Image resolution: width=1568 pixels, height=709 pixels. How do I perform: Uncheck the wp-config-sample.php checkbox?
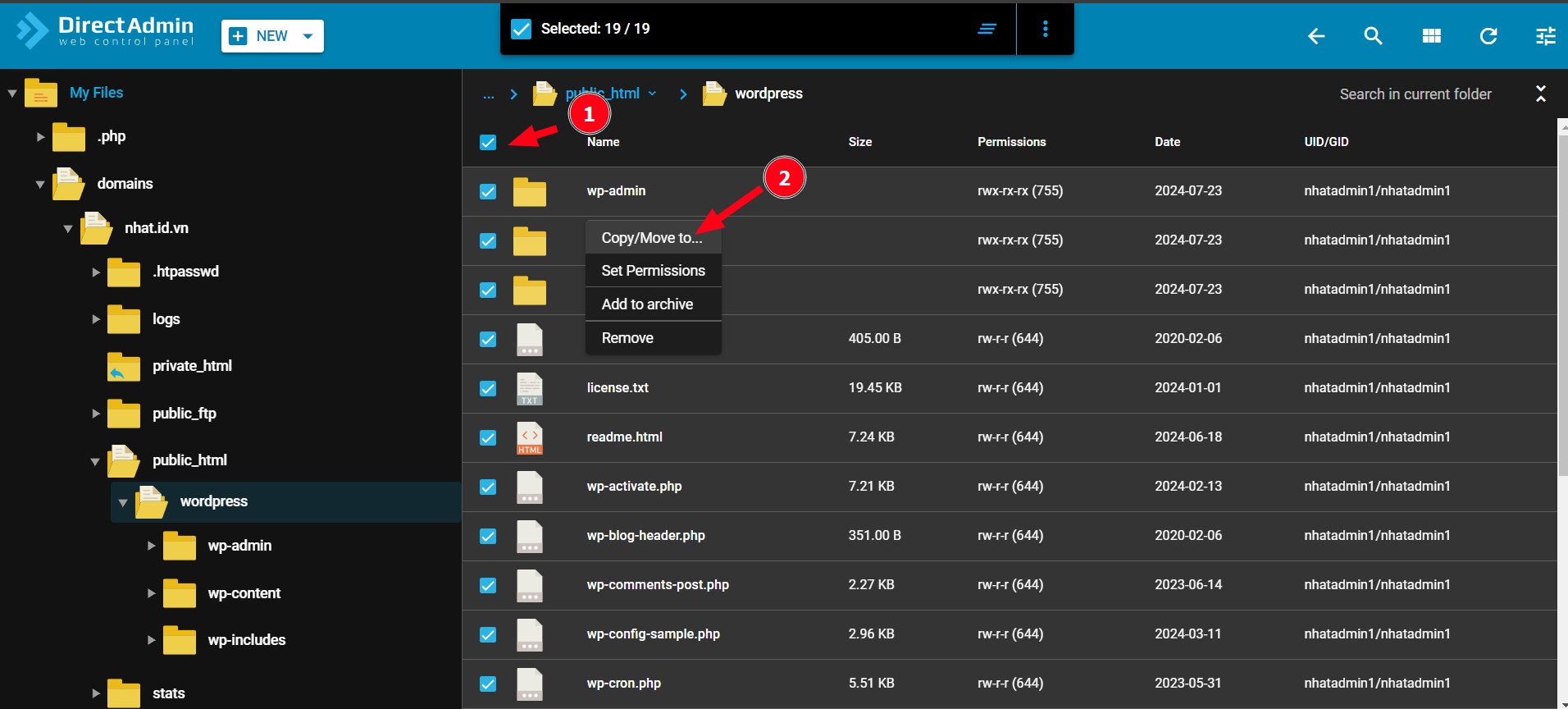pyautogui.click(x=488, y=635)
